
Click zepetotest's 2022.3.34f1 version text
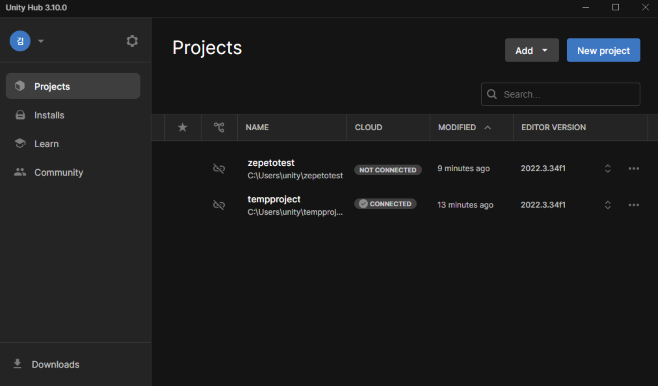[x=543, y=168]
